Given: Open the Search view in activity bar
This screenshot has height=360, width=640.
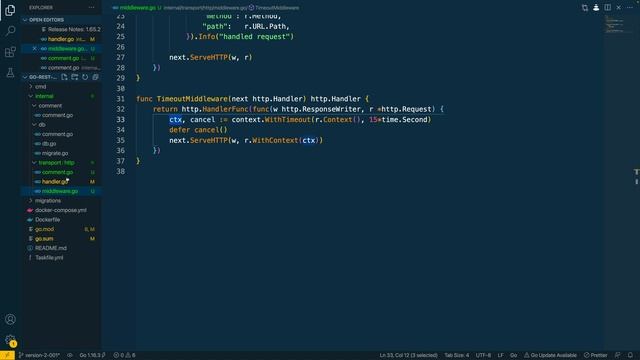Looking at the screenshot, I should pos(10,31).
